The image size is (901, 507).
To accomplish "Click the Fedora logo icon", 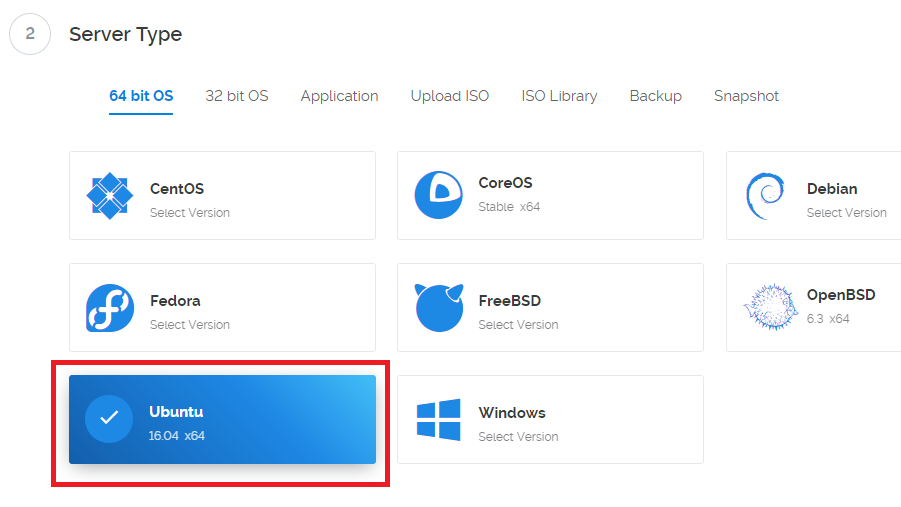I will [110, 308].
